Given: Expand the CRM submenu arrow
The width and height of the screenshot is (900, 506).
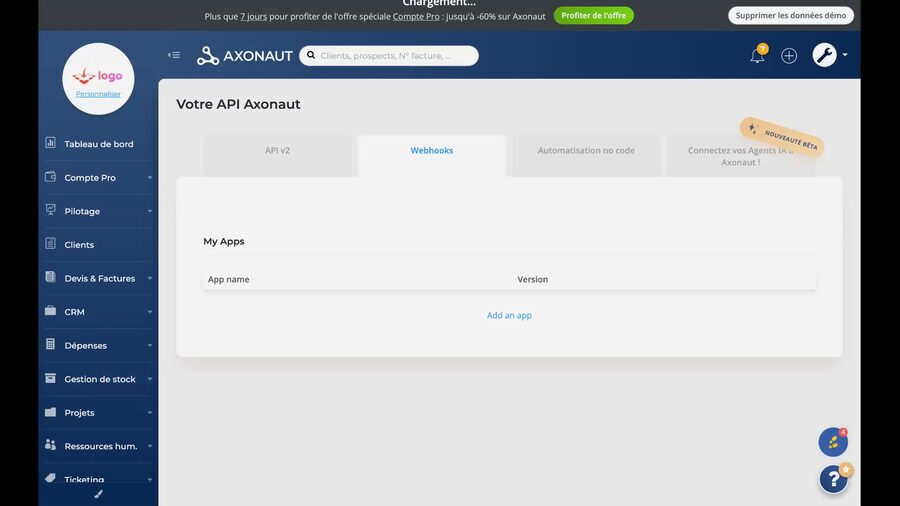Looking at the screenshot, I should coord(150,312).
